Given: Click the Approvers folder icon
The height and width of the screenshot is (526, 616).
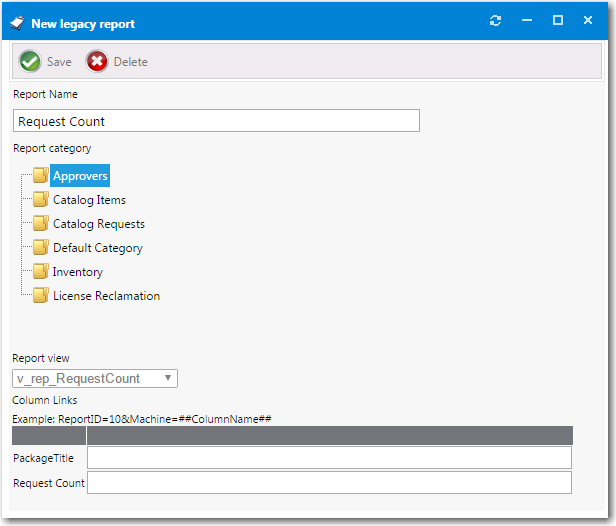Looking at the screenshot, I should pyautogui.click(x=40, y=176).
